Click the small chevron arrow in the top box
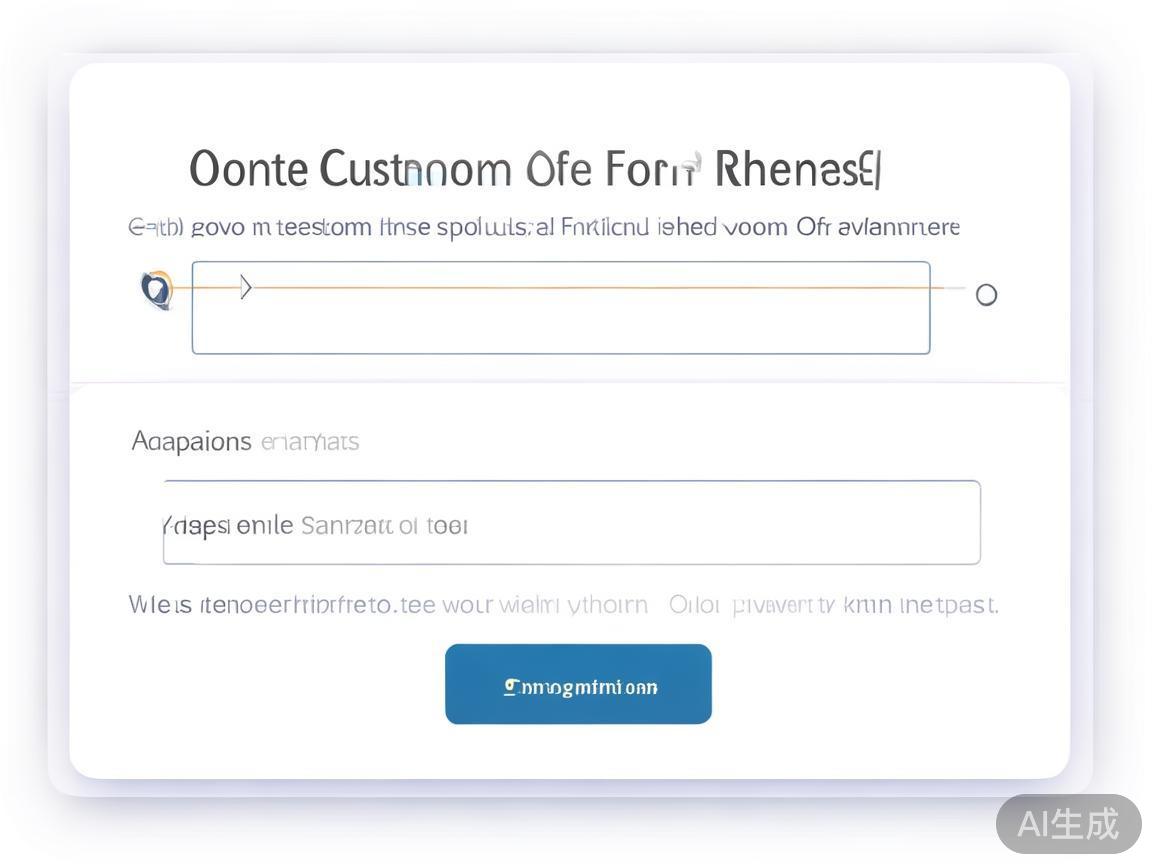 tap(246, 289)
